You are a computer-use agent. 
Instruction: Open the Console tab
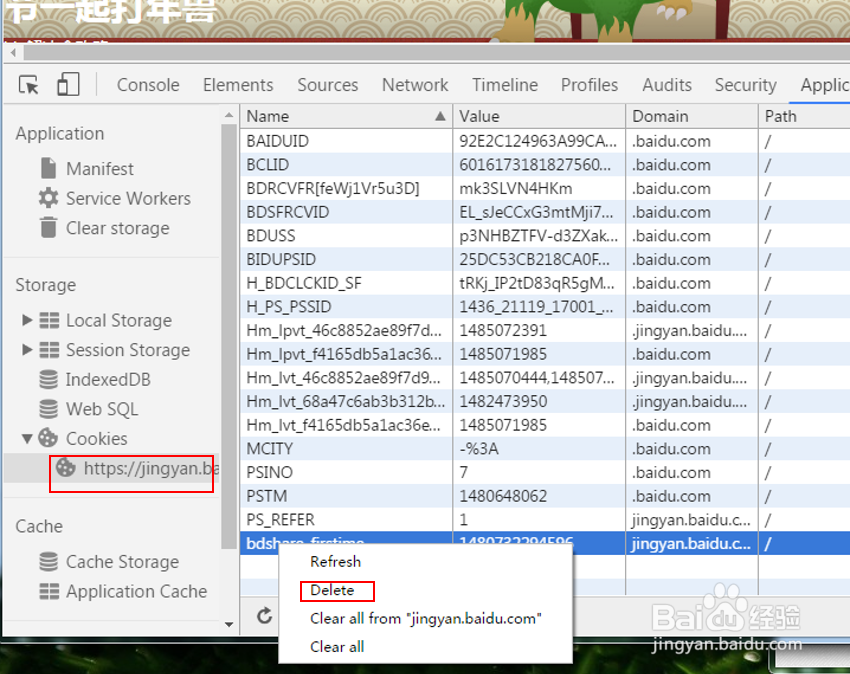point(148,85)
